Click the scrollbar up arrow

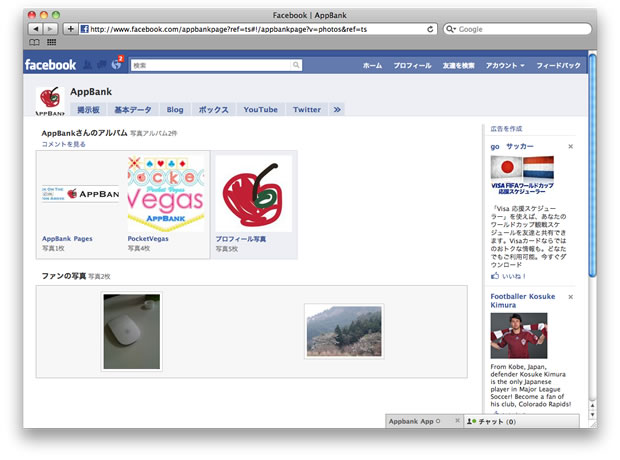click(x=592, y=406)
